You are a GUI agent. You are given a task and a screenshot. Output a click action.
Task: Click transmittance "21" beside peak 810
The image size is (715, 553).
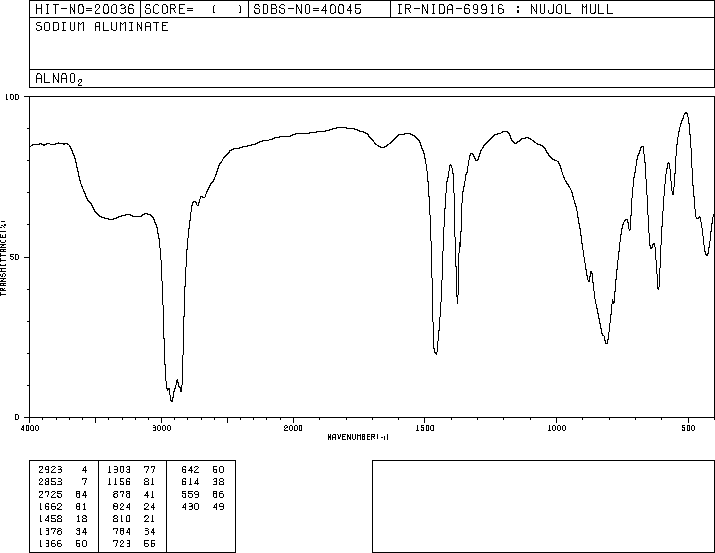pos(150,519)
